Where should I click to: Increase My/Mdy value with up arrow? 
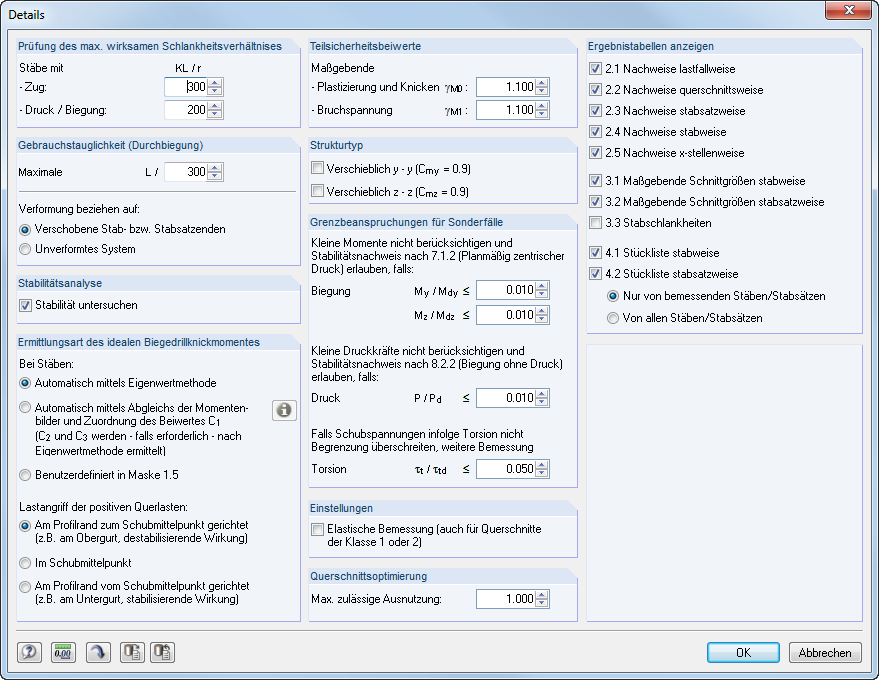pos(542,286)
